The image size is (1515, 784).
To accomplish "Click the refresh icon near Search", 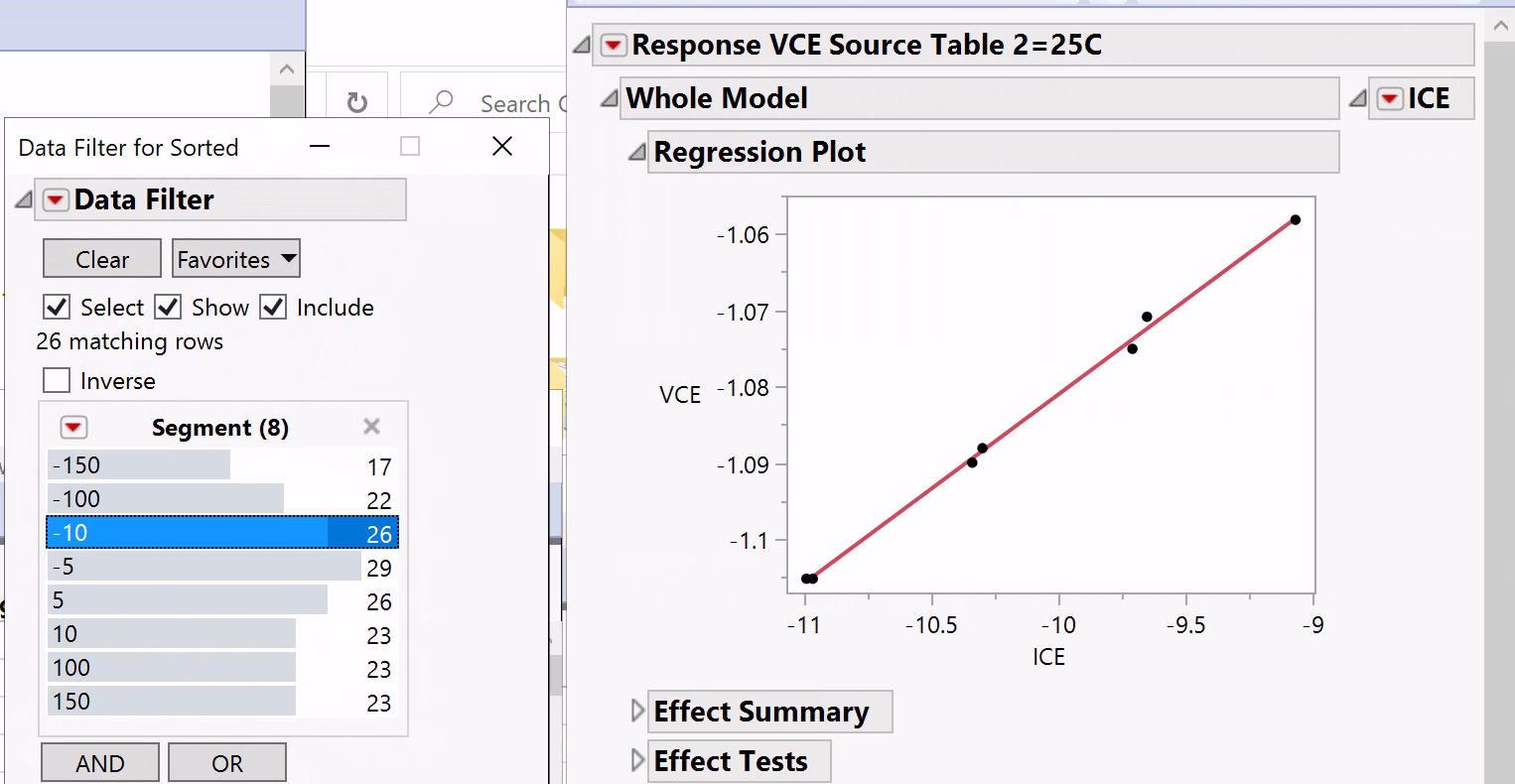I will click(x=357, y=103).
